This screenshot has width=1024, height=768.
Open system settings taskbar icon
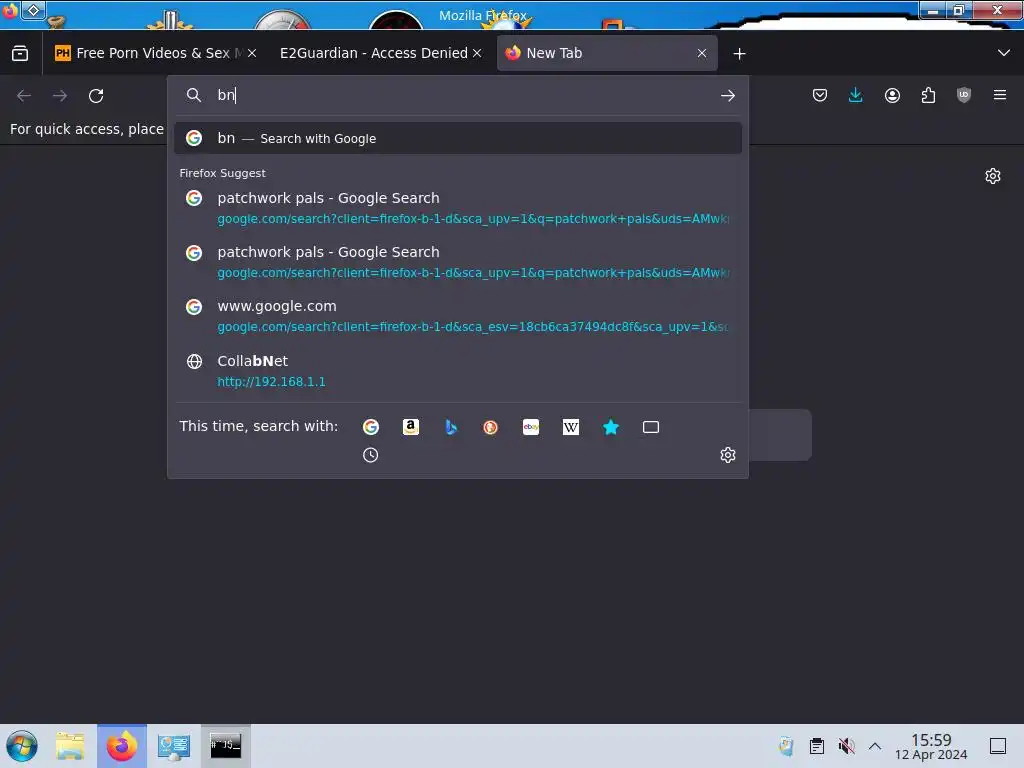tap(174, 746)
